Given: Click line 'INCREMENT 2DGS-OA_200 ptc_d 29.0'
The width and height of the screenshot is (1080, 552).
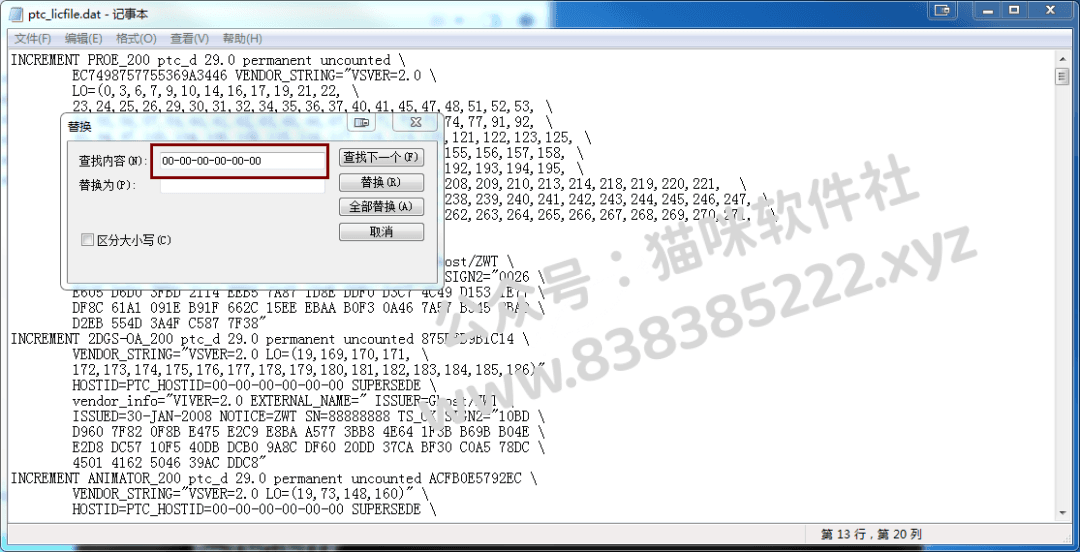Looking at the screenshot, I should point(271,340).
